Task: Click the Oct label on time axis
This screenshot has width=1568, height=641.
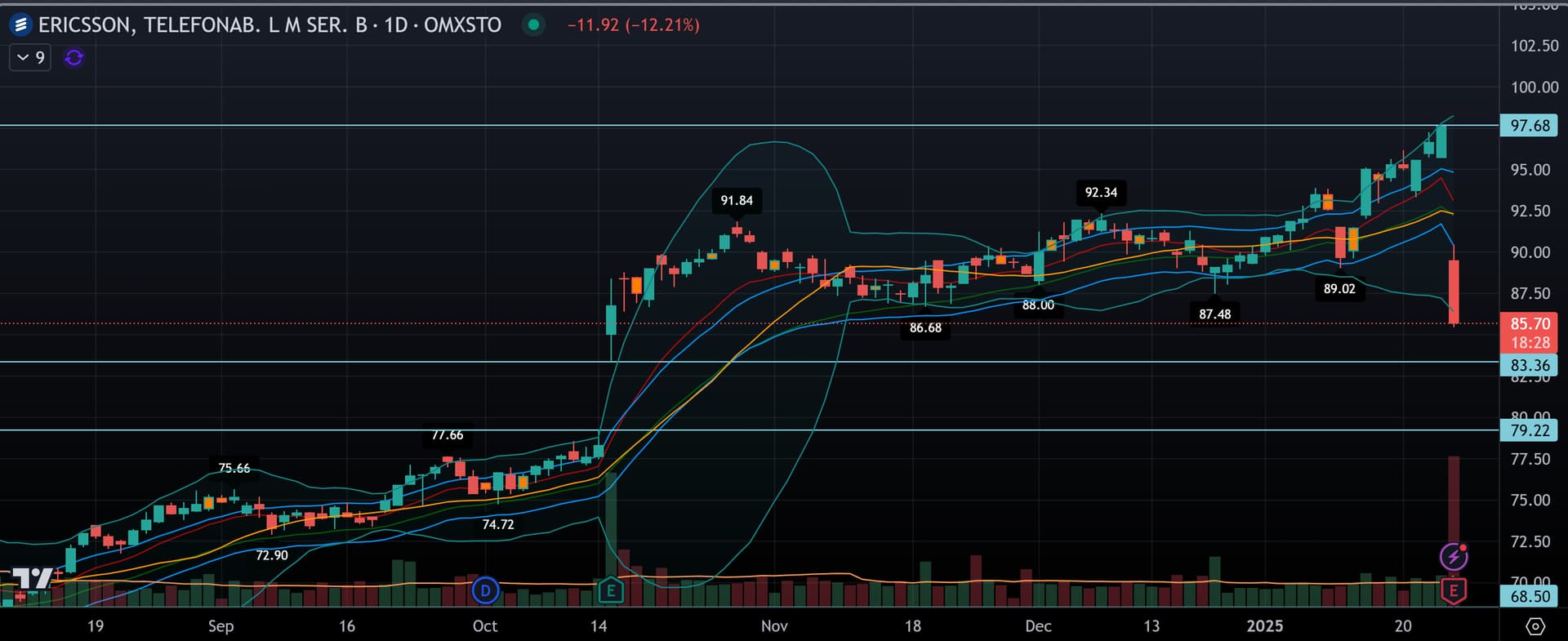Action: coord(485,626)
